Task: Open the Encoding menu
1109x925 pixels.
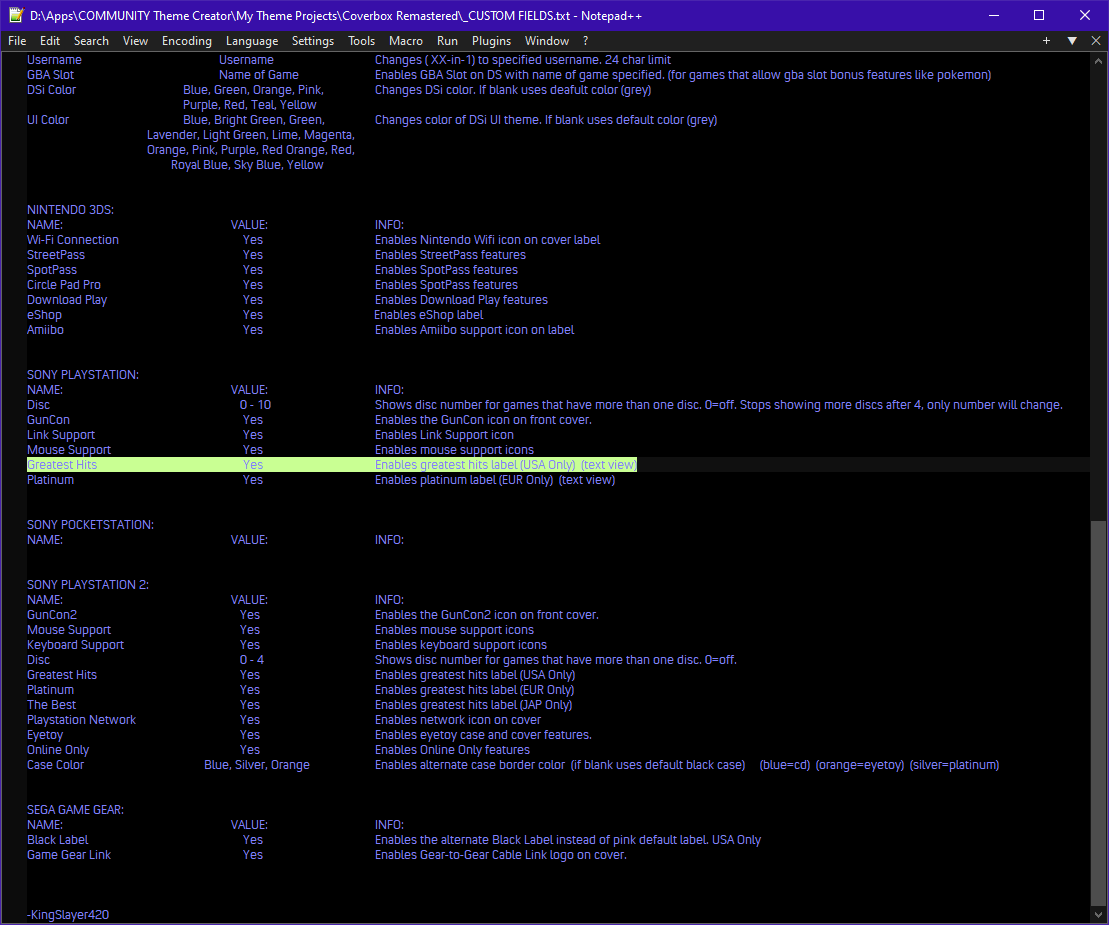Action: coord(187,41)
